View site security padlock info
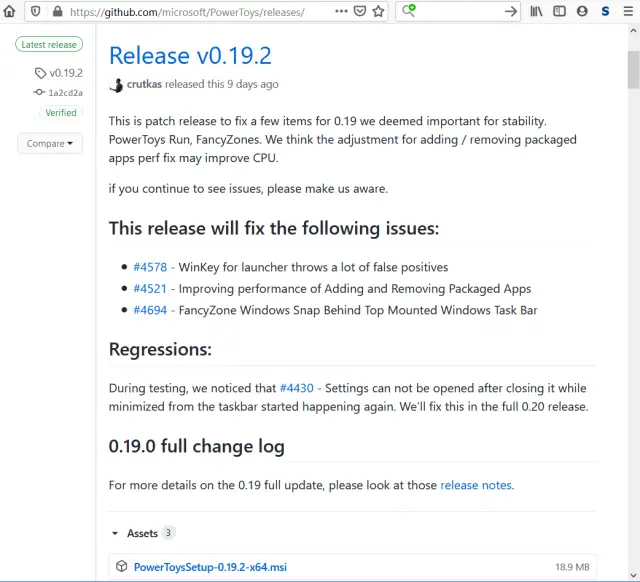This screenshot has height=582, width=640. pyautogui.click(x=58, y=11)
